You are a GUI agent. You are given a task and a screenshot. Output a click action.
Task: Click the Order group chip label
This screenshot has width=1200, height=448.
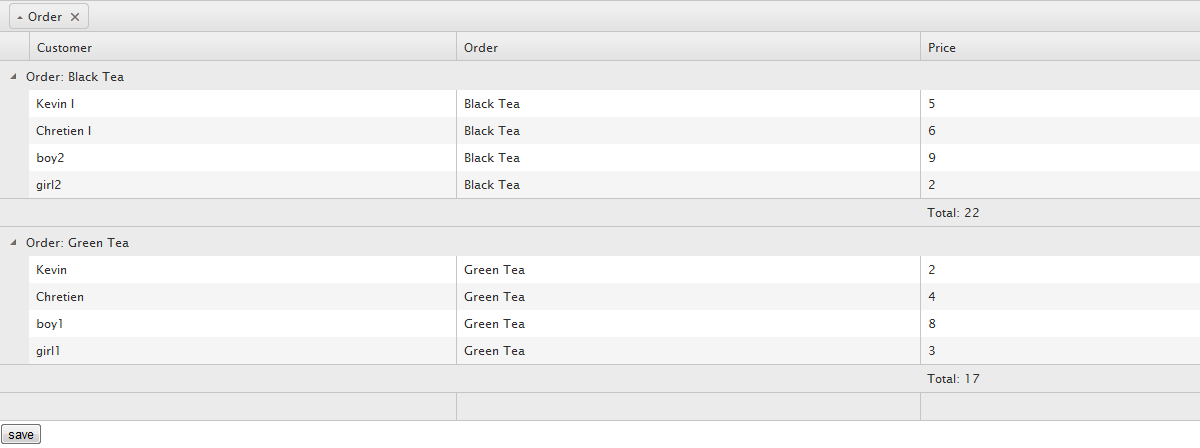pos(45,17)
